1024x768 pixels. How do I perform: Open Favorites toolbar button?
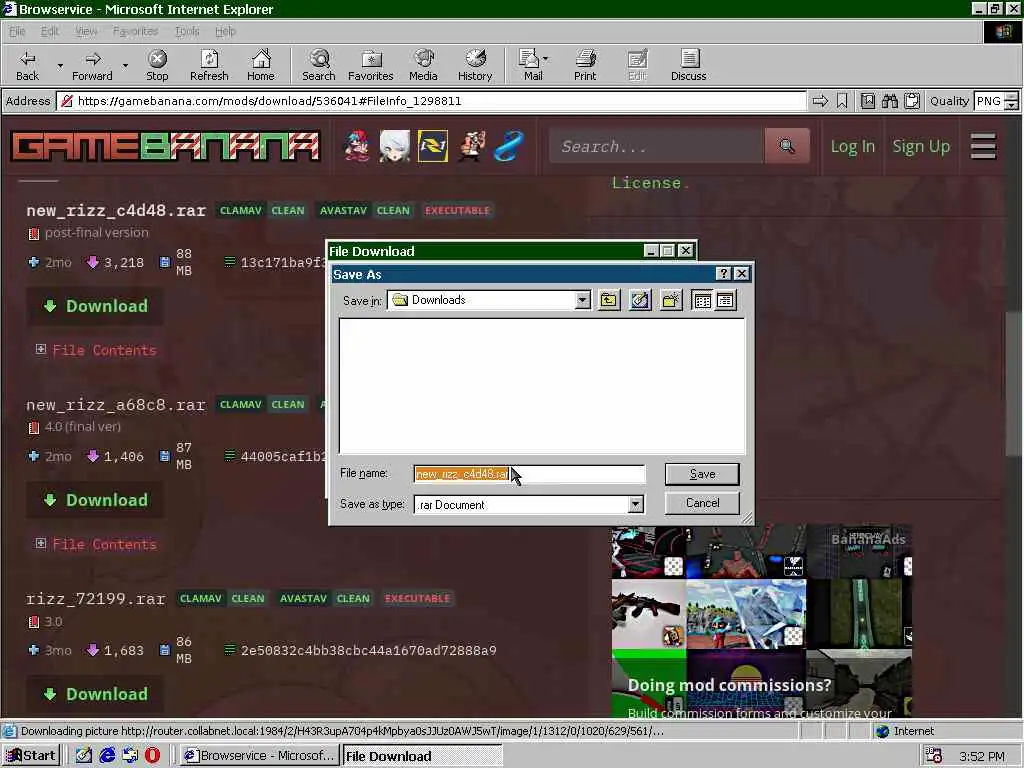click(370, 65)
